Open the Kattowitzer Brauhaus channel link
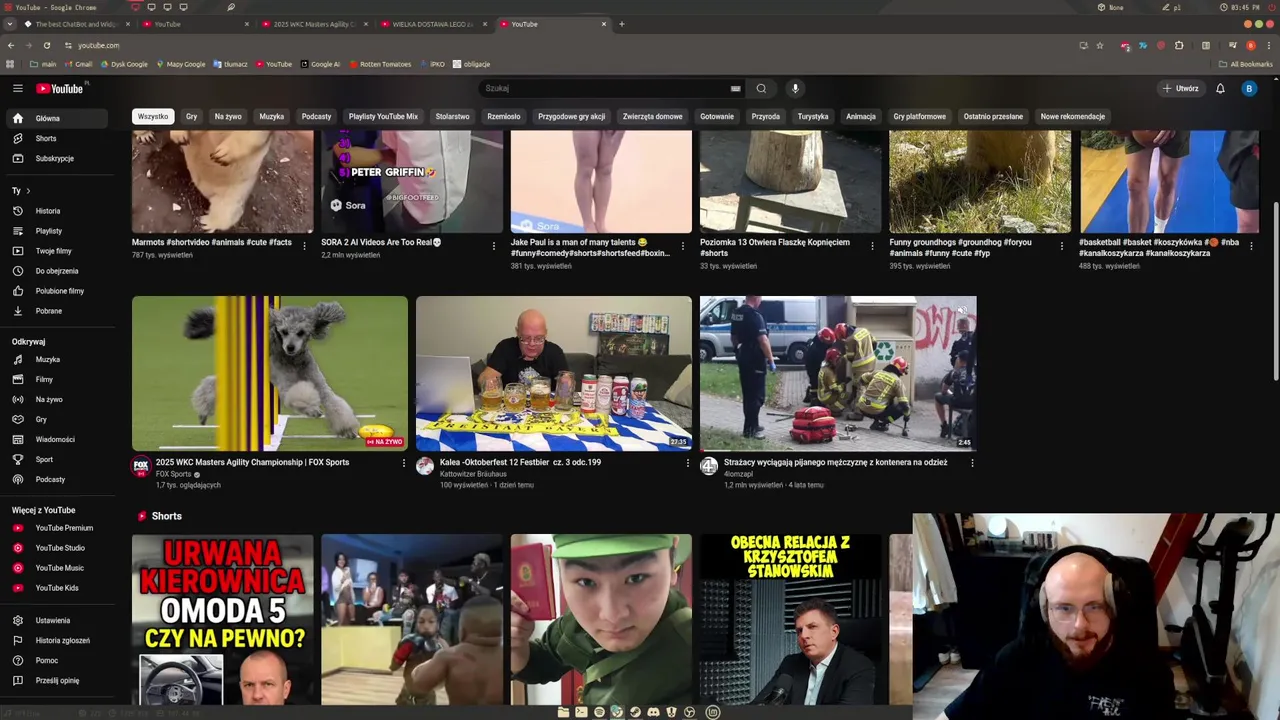Screen dimensions: 1280x720 473,474
